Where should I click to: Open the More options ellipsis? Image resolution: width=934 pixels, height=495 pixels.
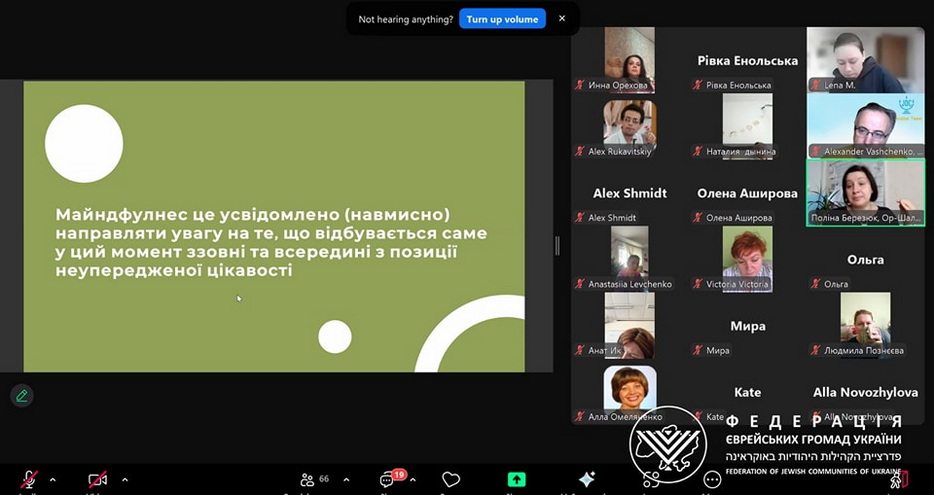712,480
